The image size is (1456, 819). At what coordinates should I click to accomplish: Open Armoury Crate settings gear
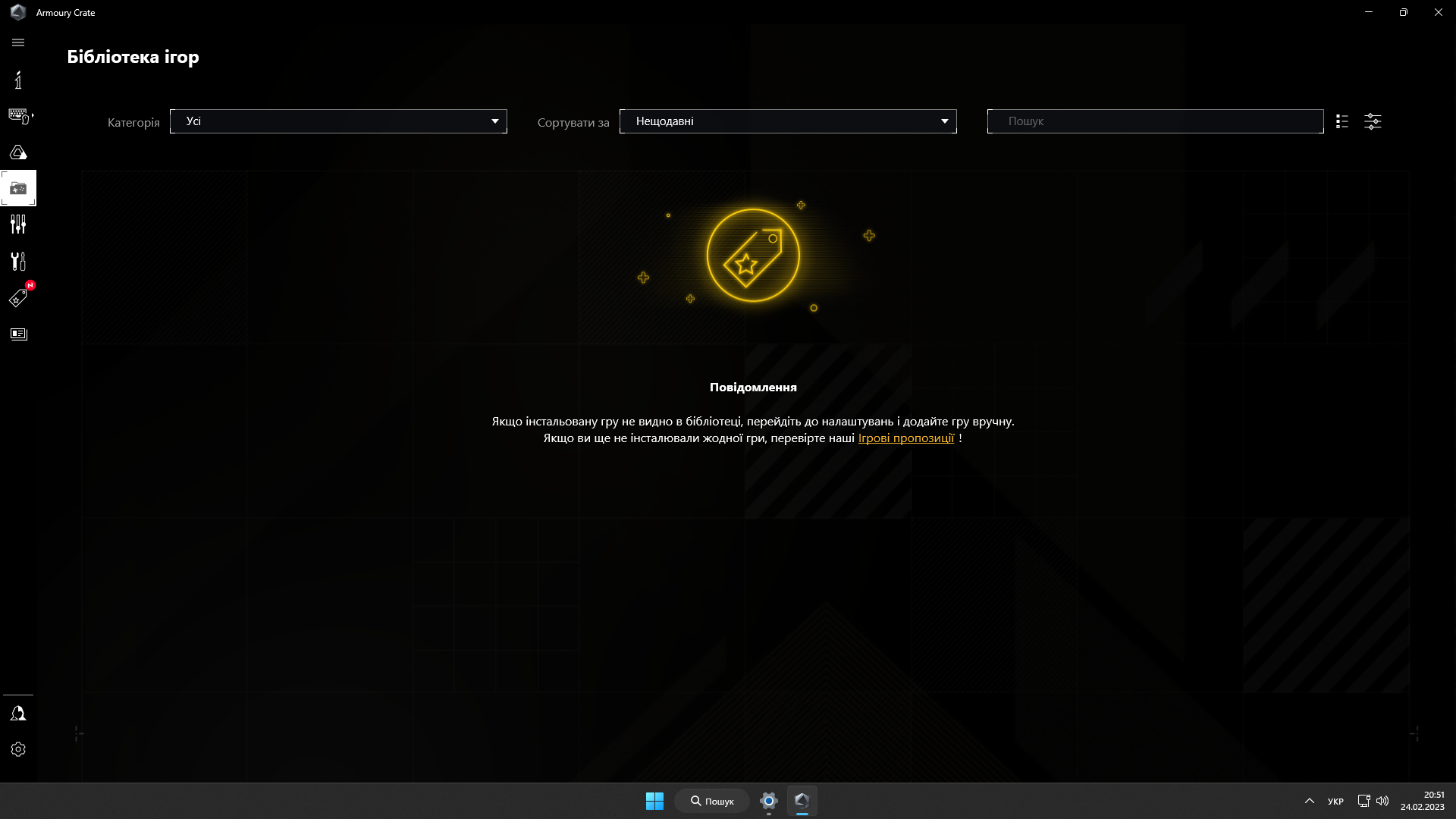18,749
